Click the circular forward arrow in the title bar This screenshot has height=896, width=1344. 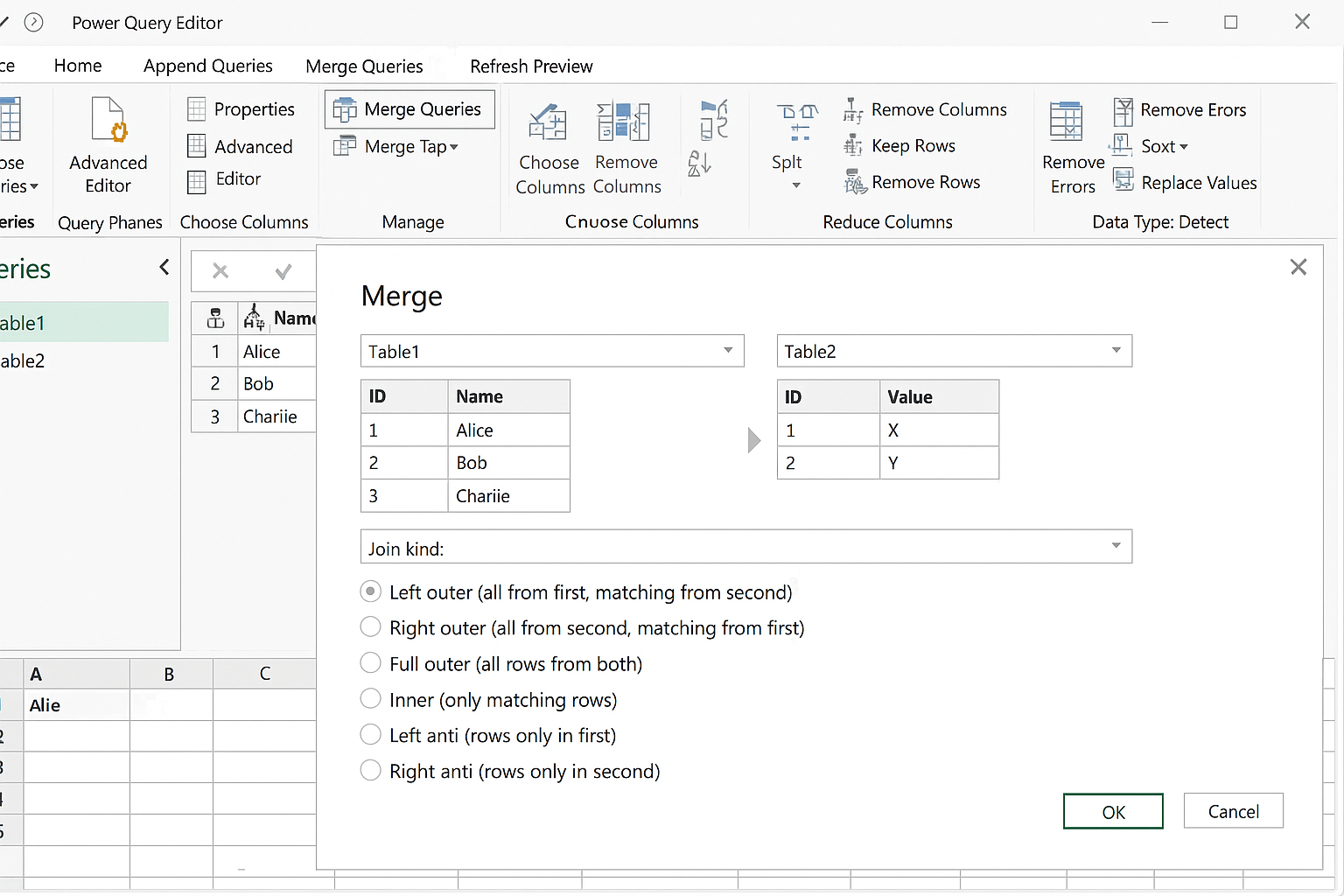pyautogui.click(x=33, y=23)
